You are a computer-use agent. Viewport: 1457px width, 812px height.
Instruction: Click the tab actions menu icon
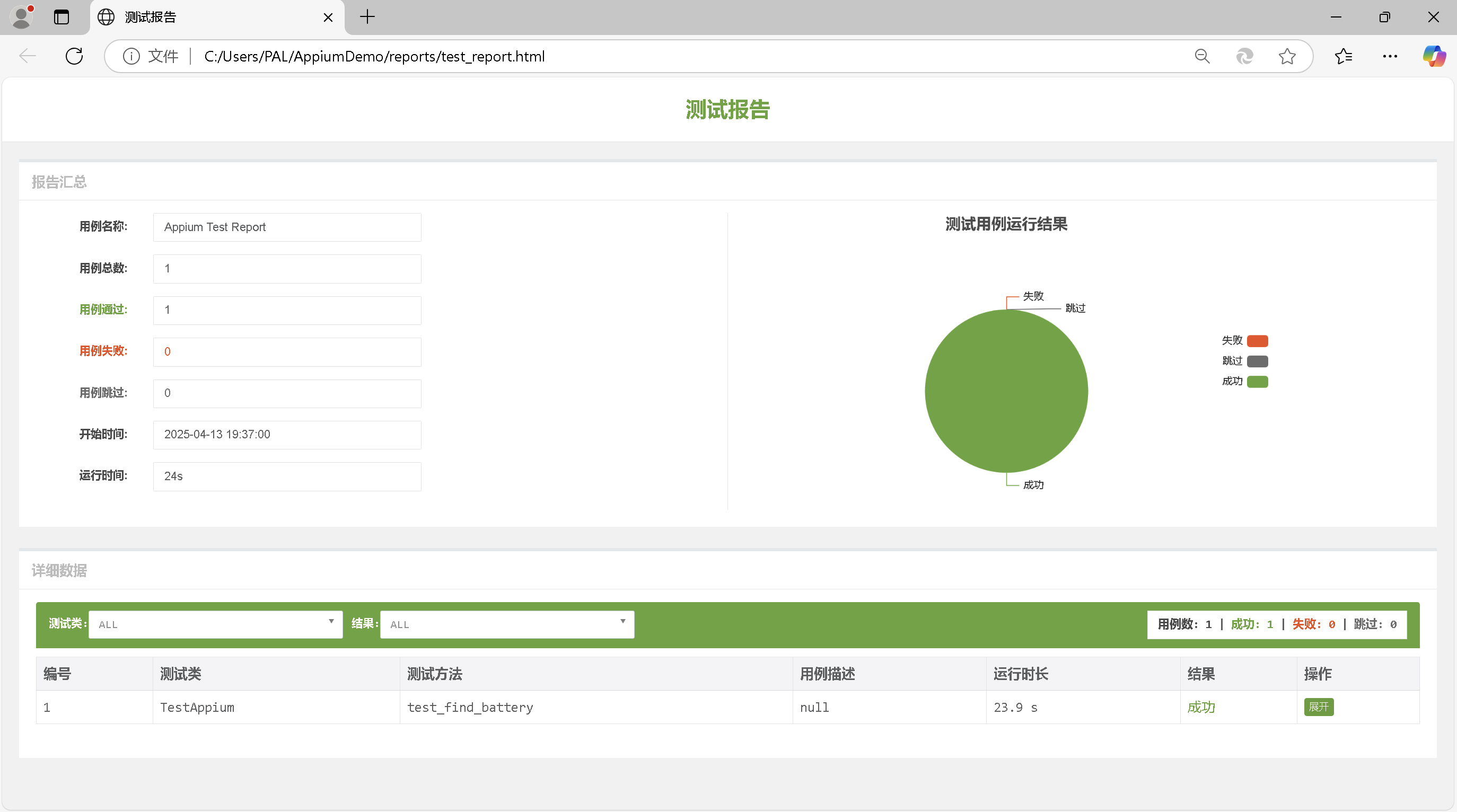(61, 17)
